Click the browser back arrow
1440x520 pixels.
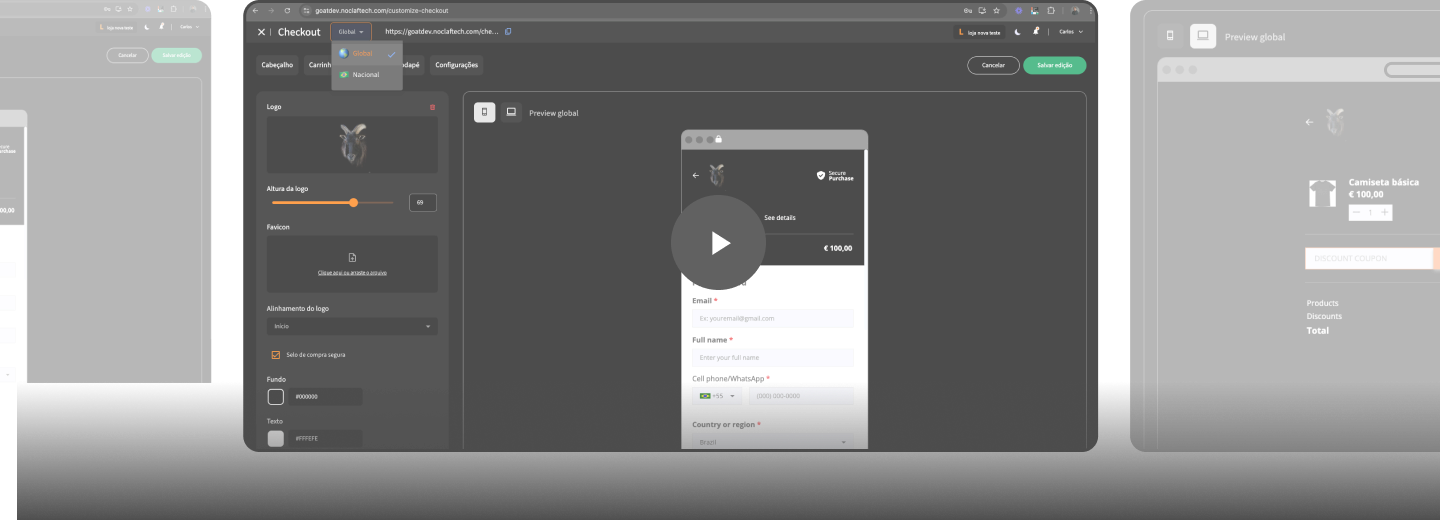[255, 10]
